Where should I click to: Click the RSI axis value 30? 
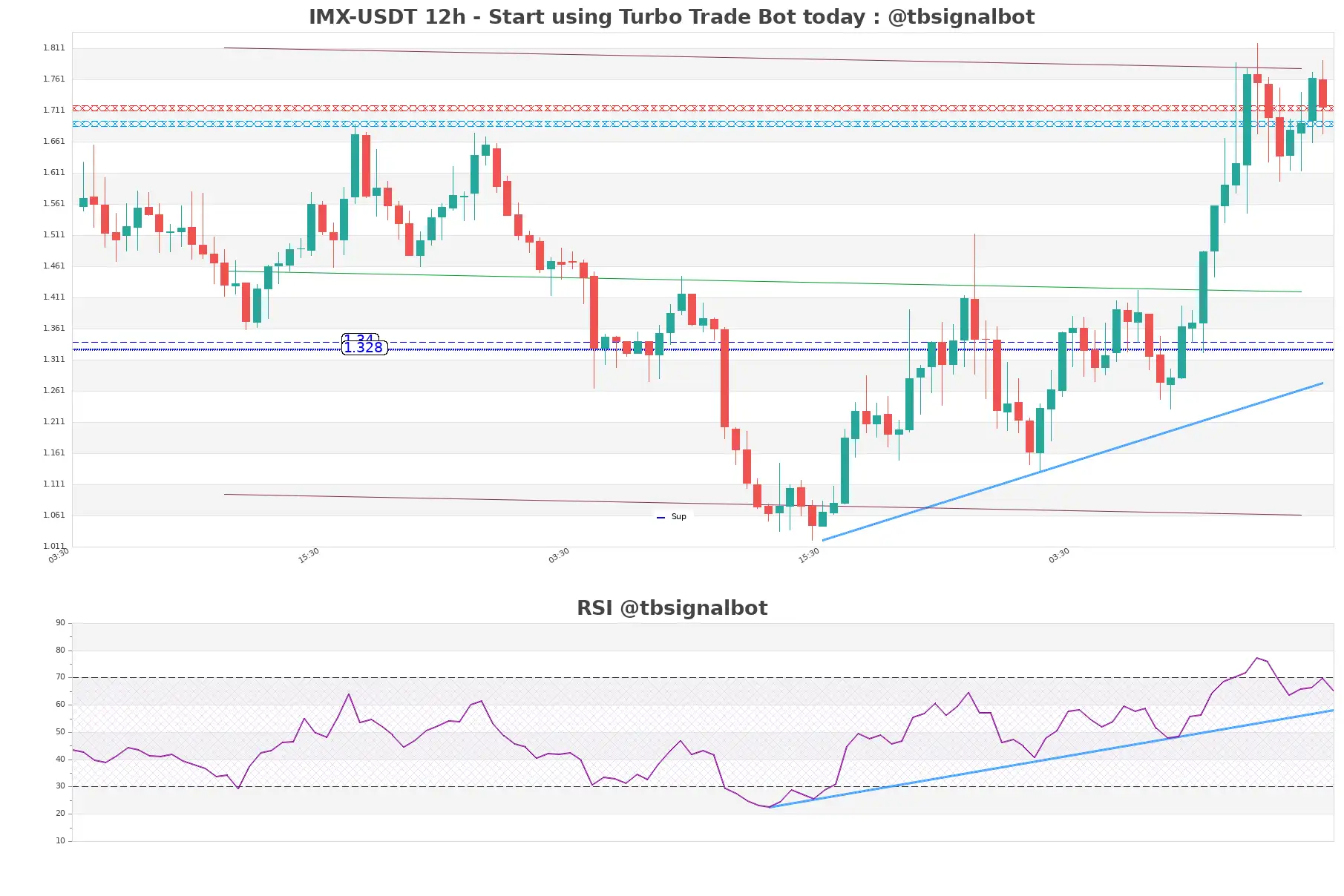click(x=60, y=786)
